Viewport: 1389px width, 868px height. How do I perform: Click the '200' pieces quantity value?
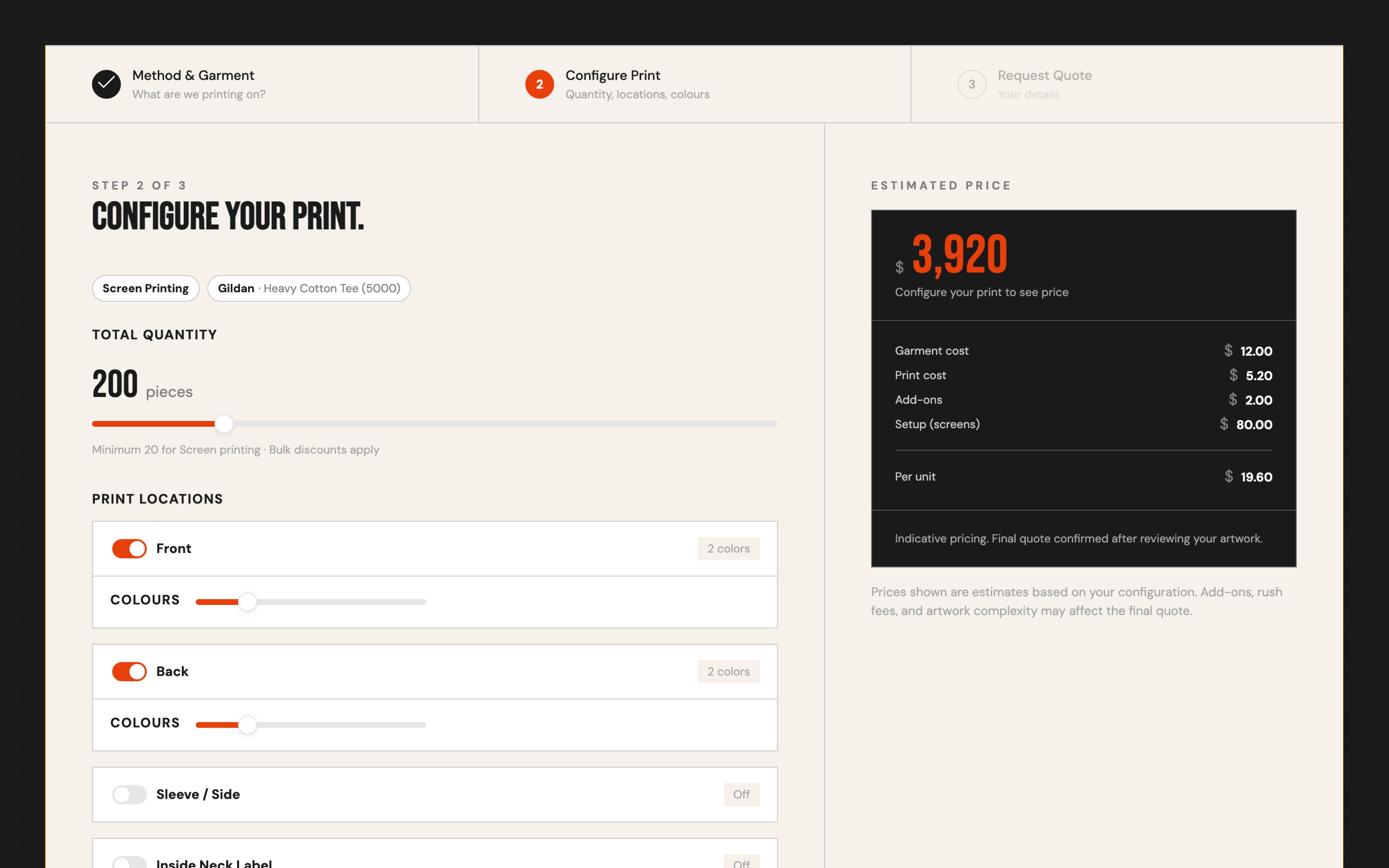115,383
